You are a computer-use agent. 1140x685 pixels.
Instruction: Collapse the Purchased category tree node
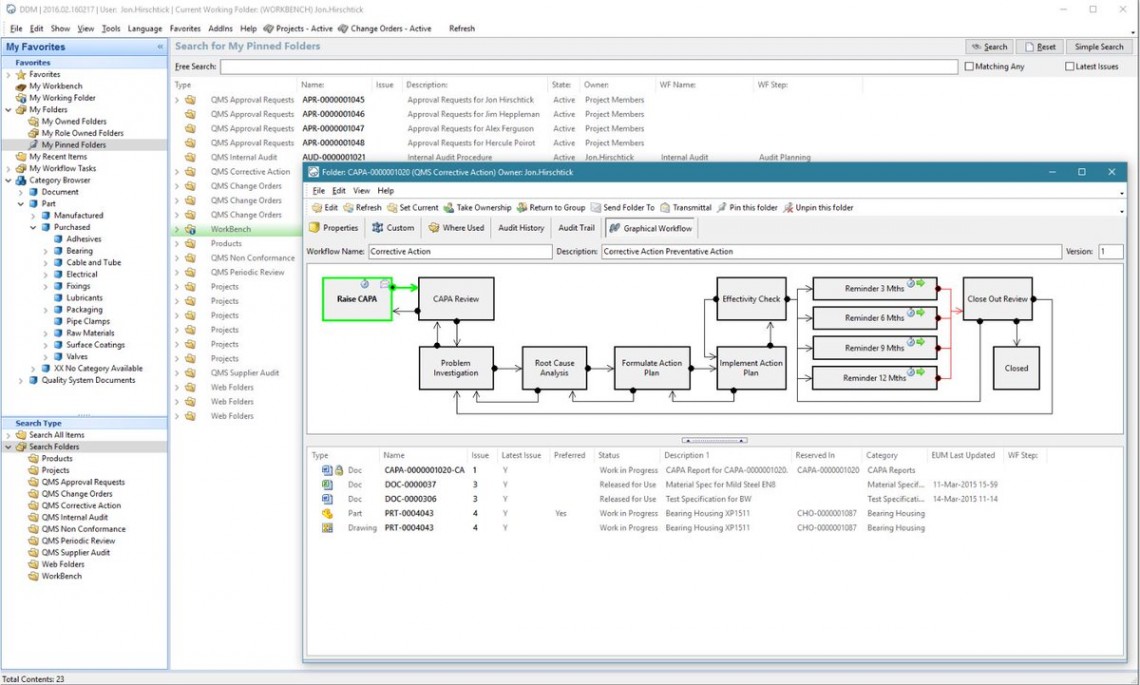(33, 227)
